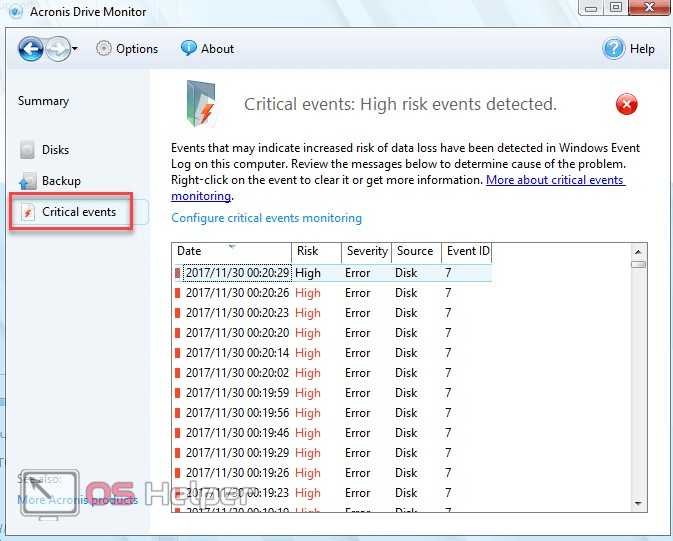
Task: Sort by the Source column header
Action: (416, 252)
